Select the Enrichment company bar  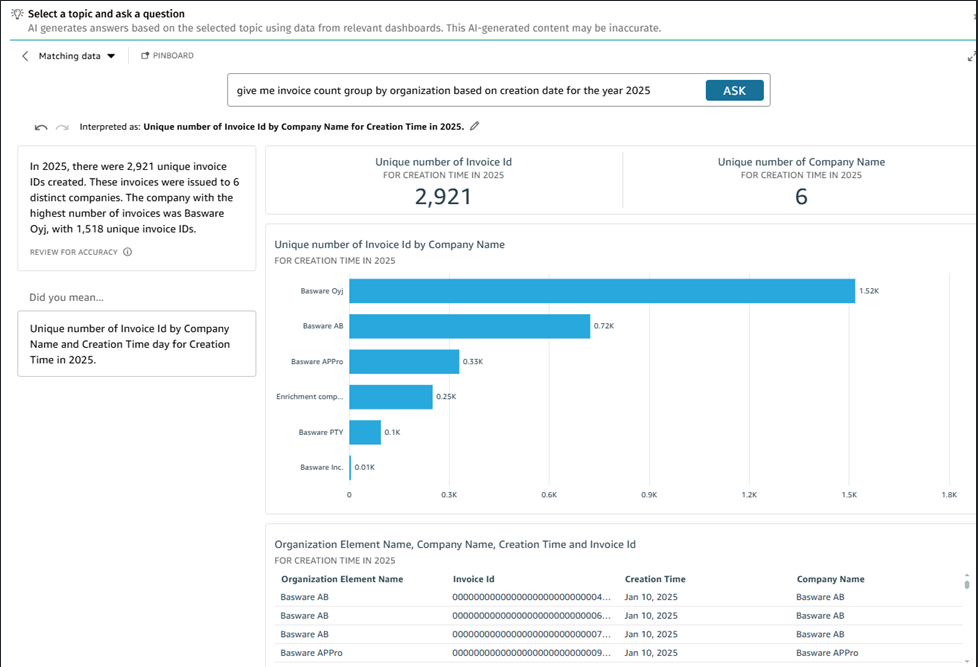pyautogui.click(x=390, y=397)
